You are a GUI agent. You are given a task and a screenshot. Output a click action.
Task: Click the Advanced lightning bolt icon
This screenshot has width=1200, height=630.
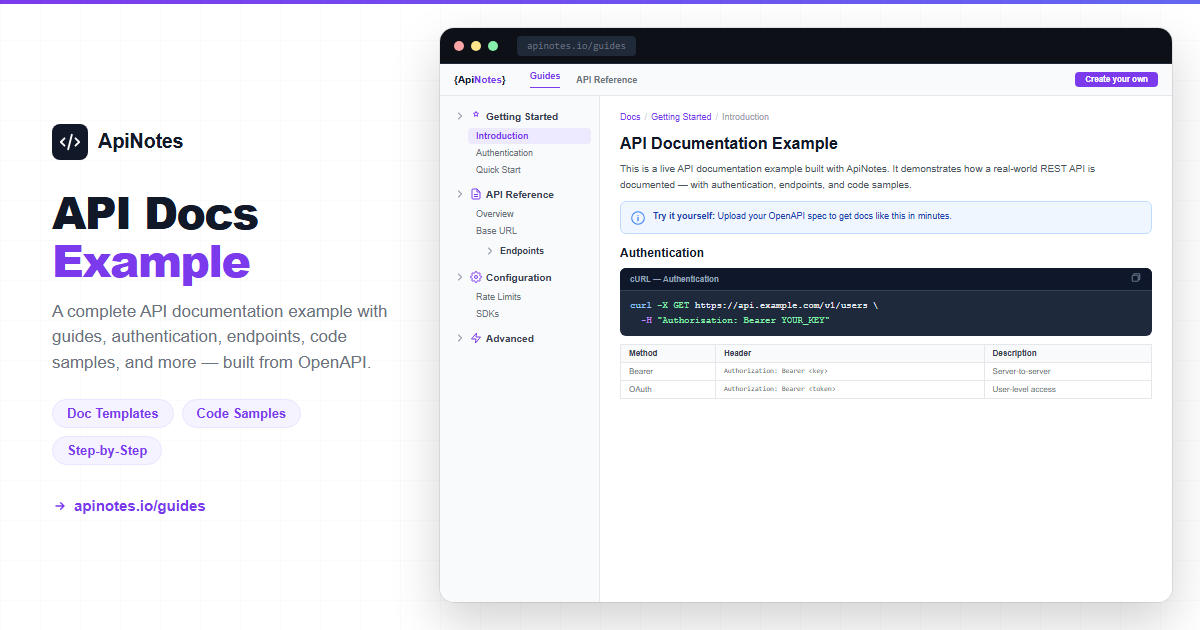(476, 339)
